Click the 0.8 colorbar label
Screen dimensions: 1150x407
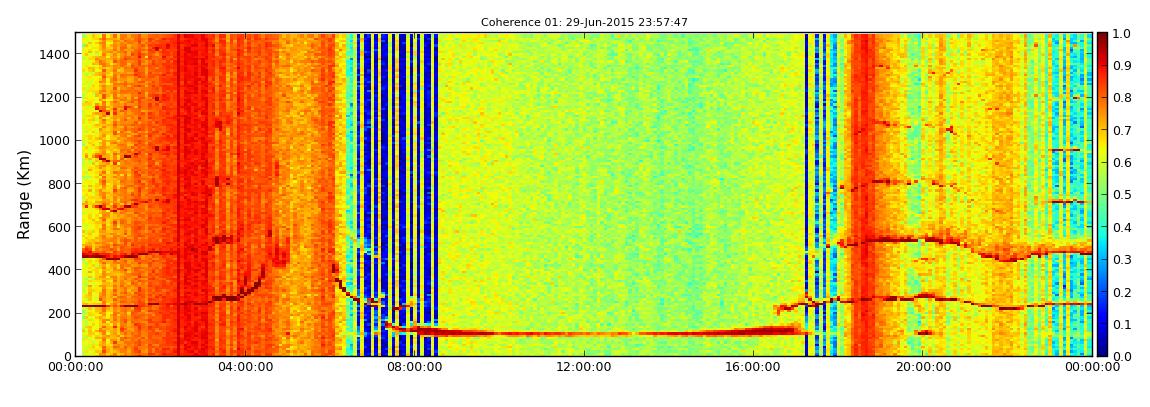point(1121,98)
